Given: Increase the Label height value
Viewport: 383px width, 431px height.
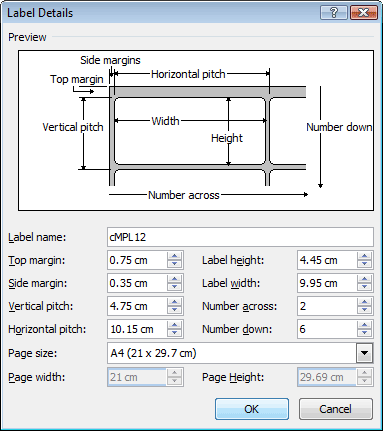Looking at the screenshot, I should 364,256.
